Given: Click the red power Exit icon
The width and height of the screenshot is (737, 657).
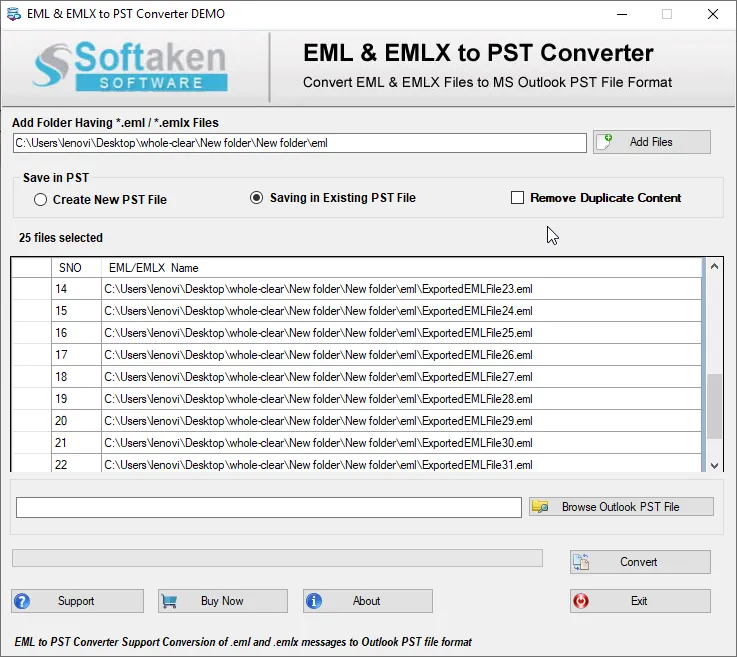Looking at the screenshot, I should click(581, 601).
